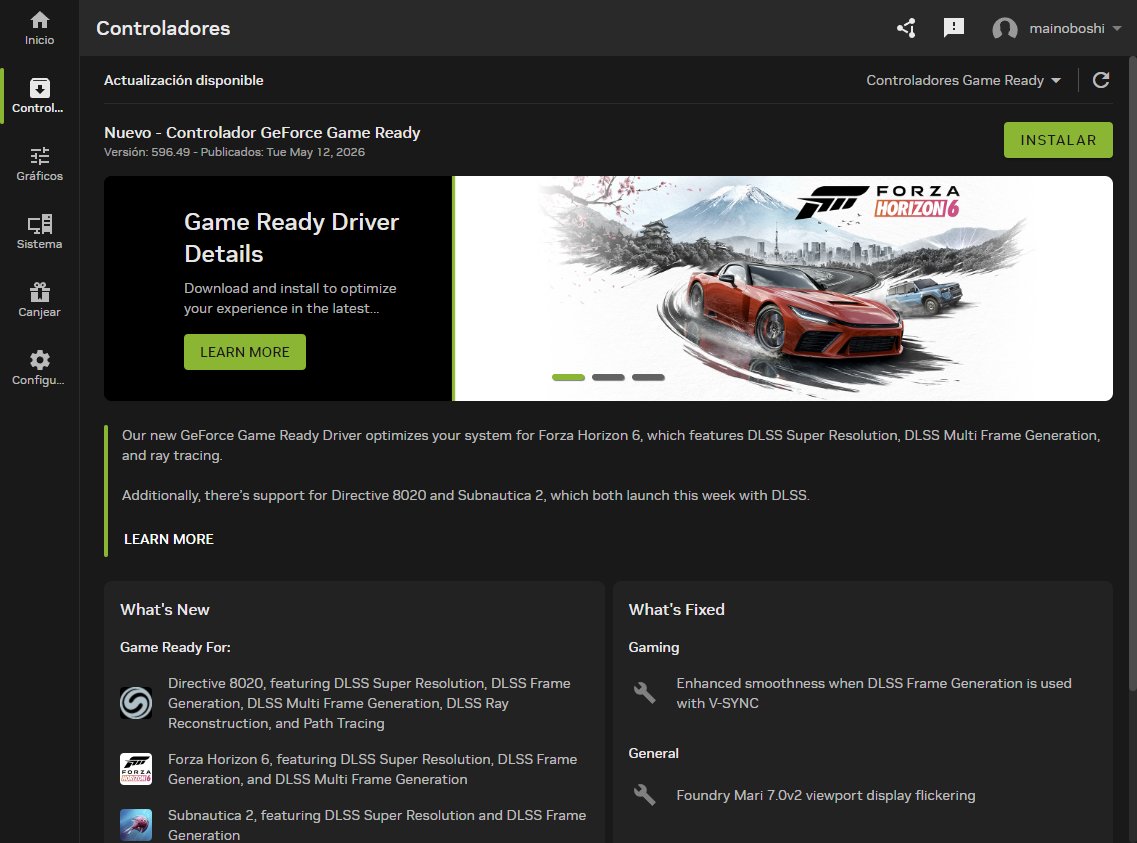Open Controladores Game Ready dropdown
Viewport: 1137px width, 843px height.
(x=963, y=80)
